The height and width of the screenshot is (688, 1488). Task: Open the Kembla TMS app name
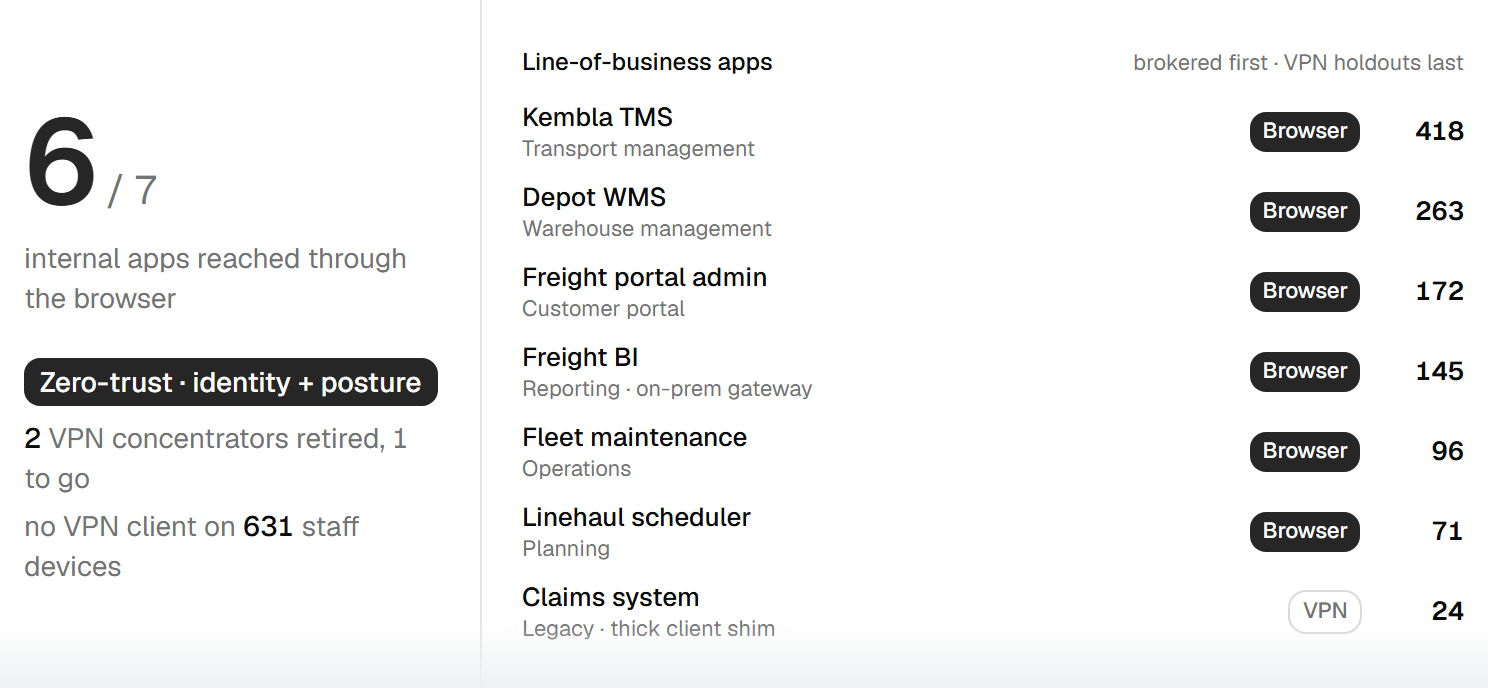click(597, 117)
